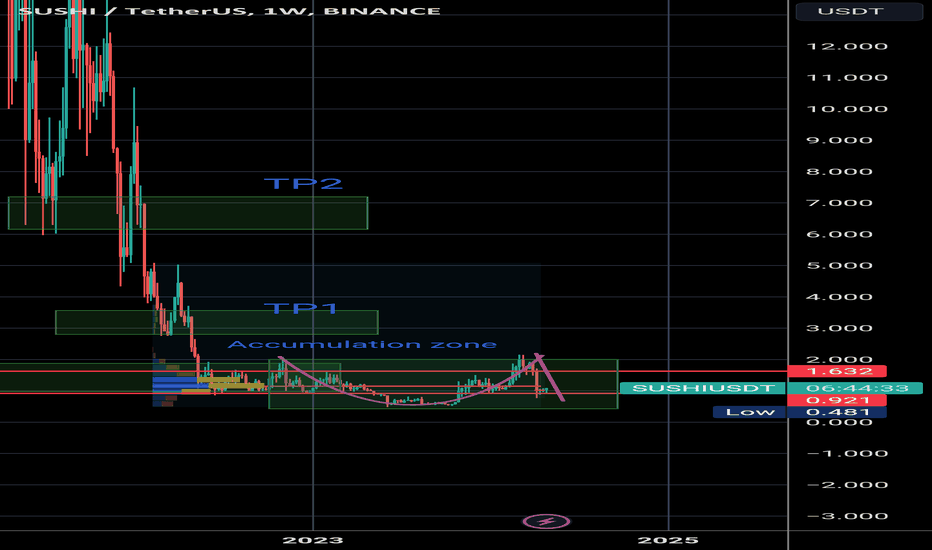
Task: Click the -1.000 price scale label
Action: pyautogui.click(x=847, y=453)
